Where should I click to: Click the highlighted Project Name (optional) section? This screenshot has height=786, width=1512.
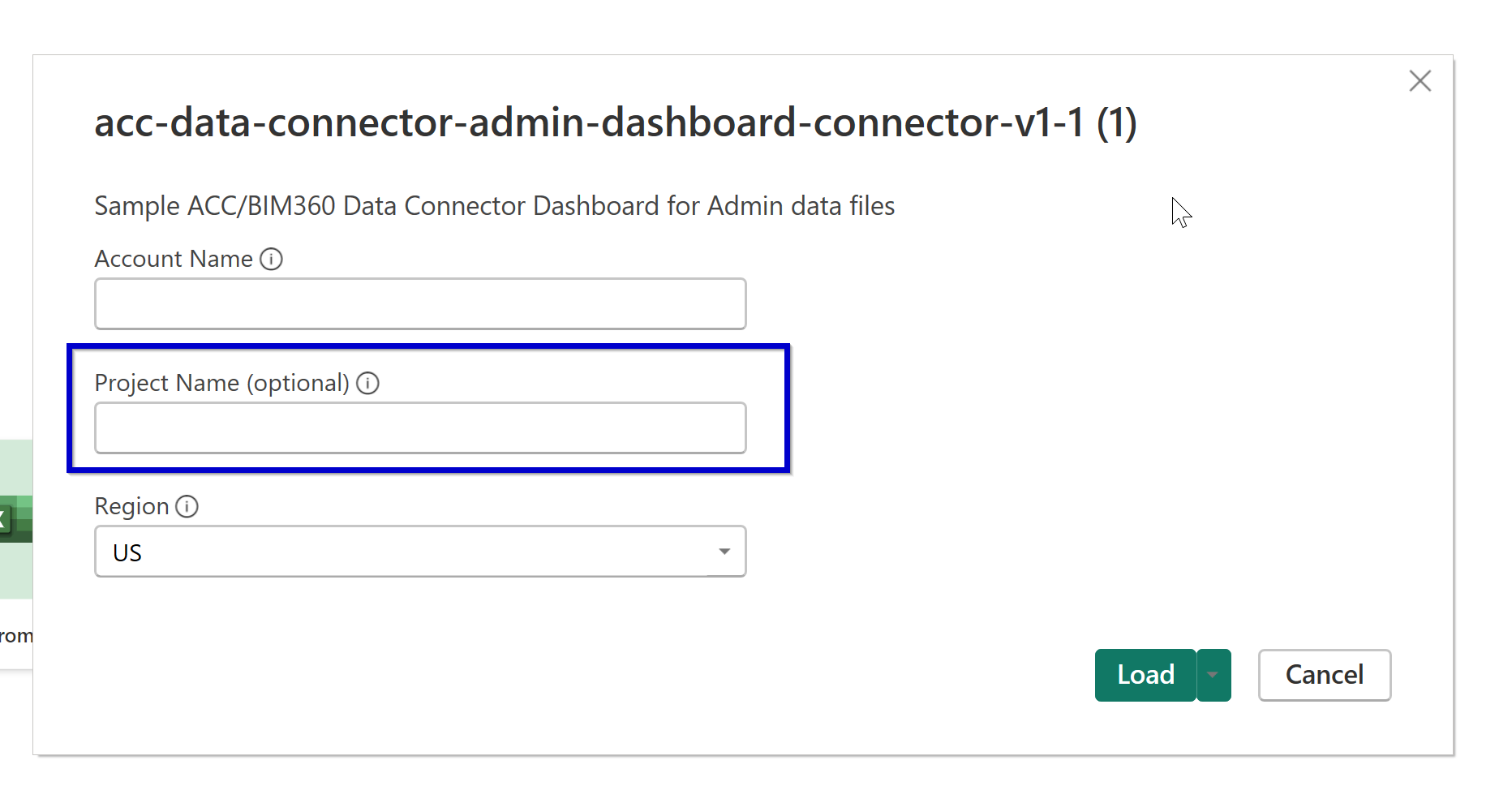pos(428,408)
